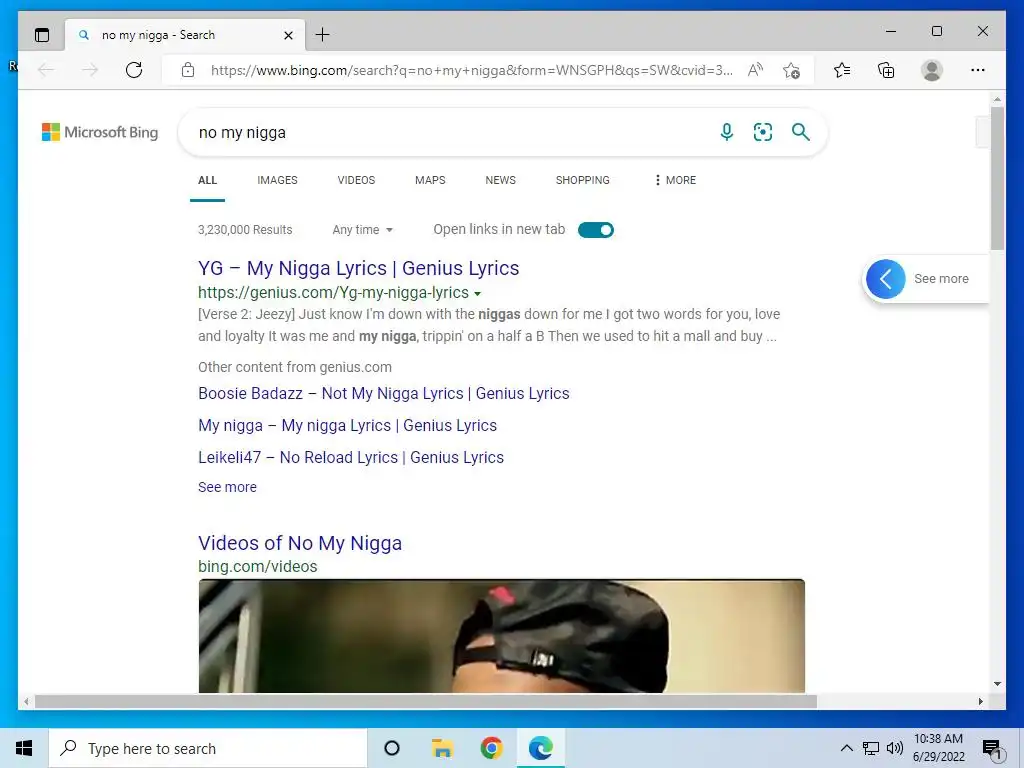Open 'My nigga – My nigga Lyrics' link

(347, 426)
